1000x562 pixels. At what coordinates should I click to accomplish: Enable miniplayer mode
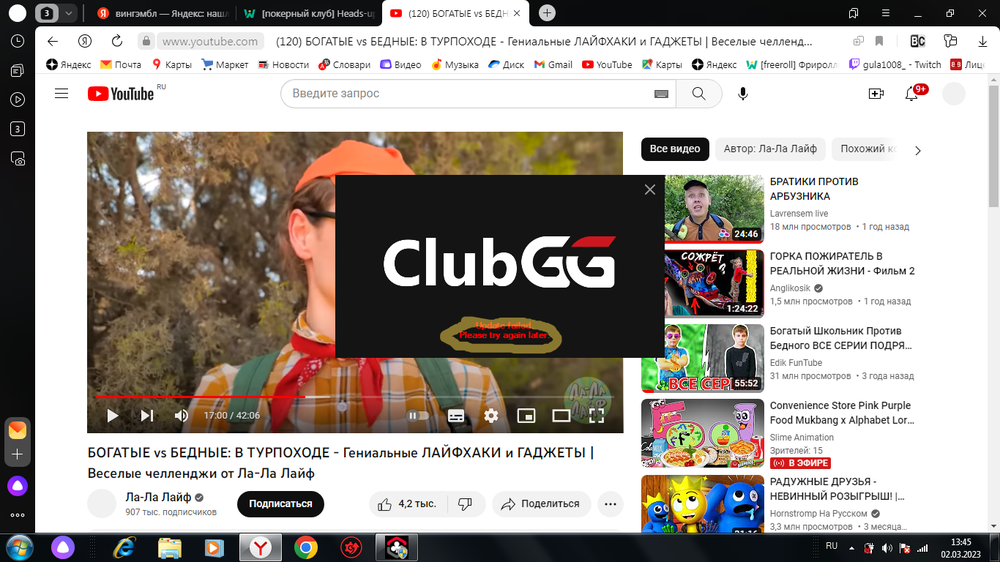click(526, 415)
